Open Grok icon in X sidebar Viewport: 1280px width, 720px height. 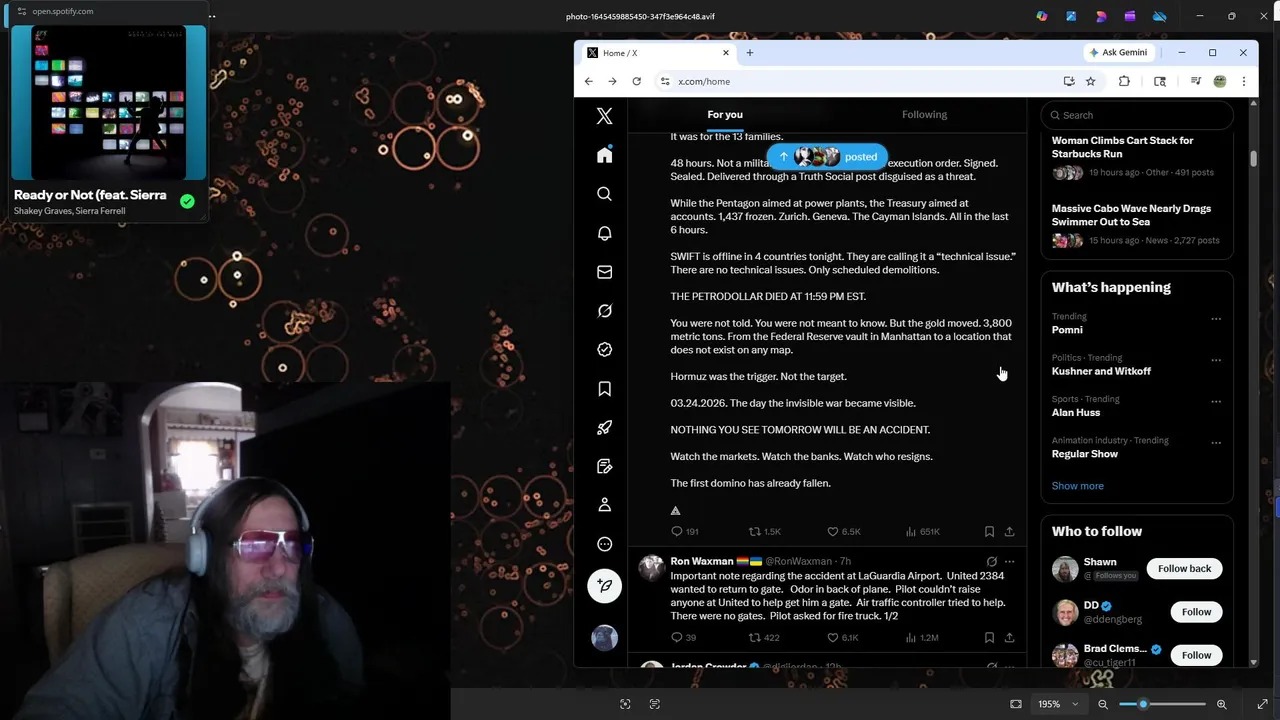[604, 311]
